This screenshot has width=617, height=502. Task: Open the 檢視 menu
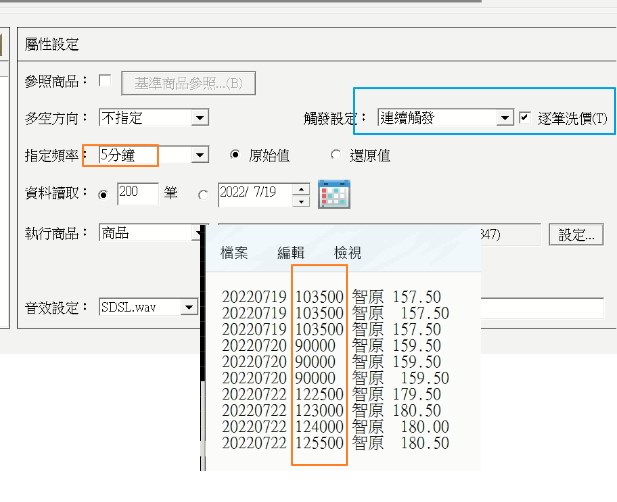click(348, 254)
